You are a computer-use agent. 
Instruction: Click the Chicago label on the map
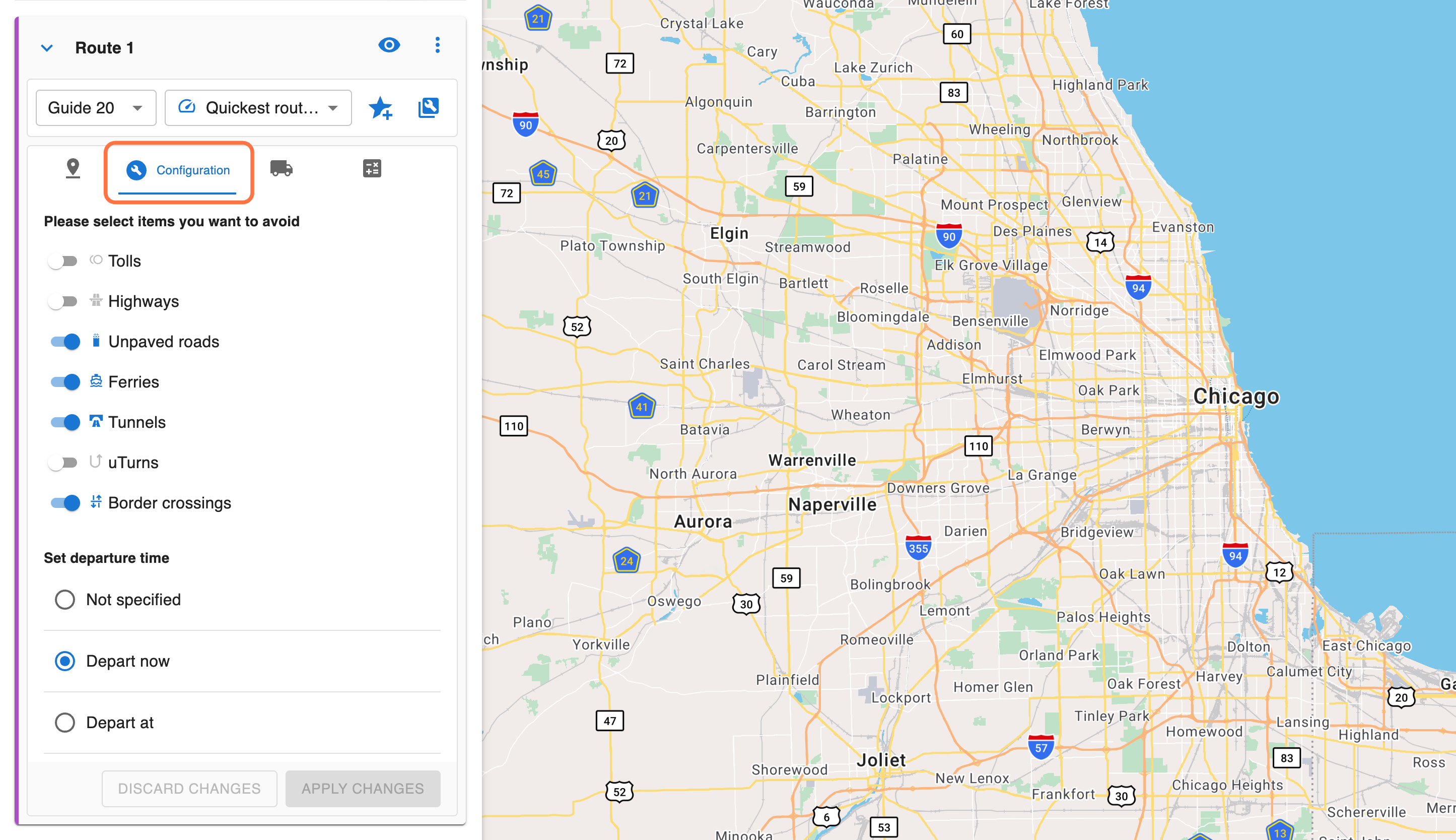1236,397
